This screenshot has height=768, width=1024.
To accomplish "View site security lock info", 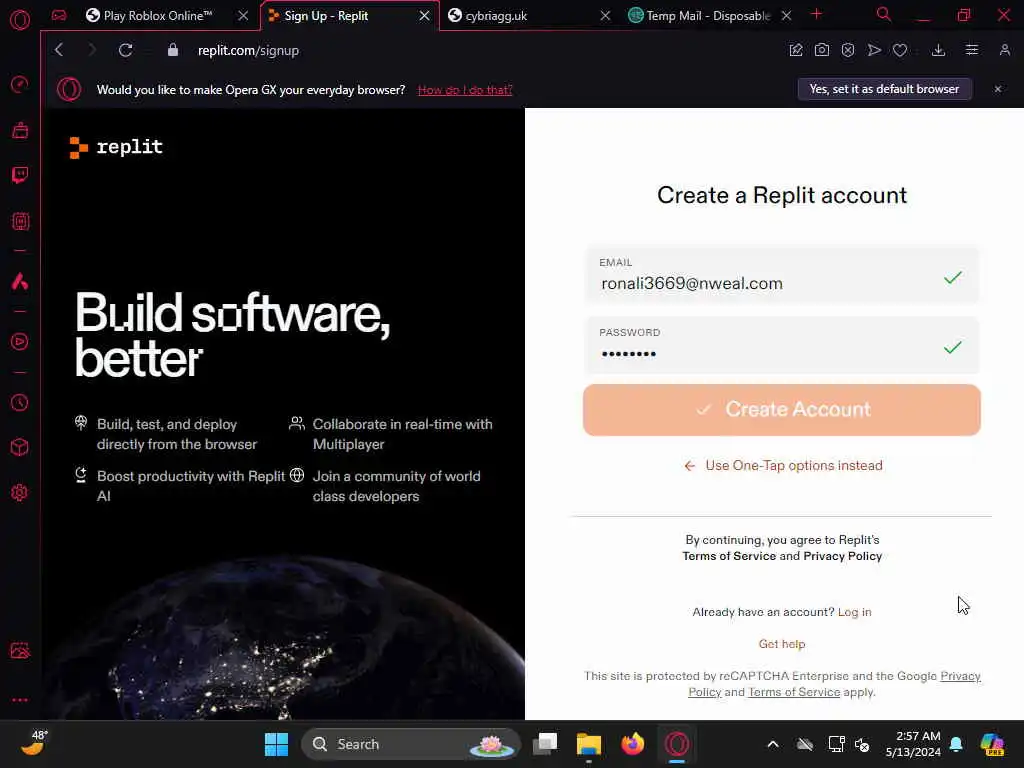I will [172, 50].
